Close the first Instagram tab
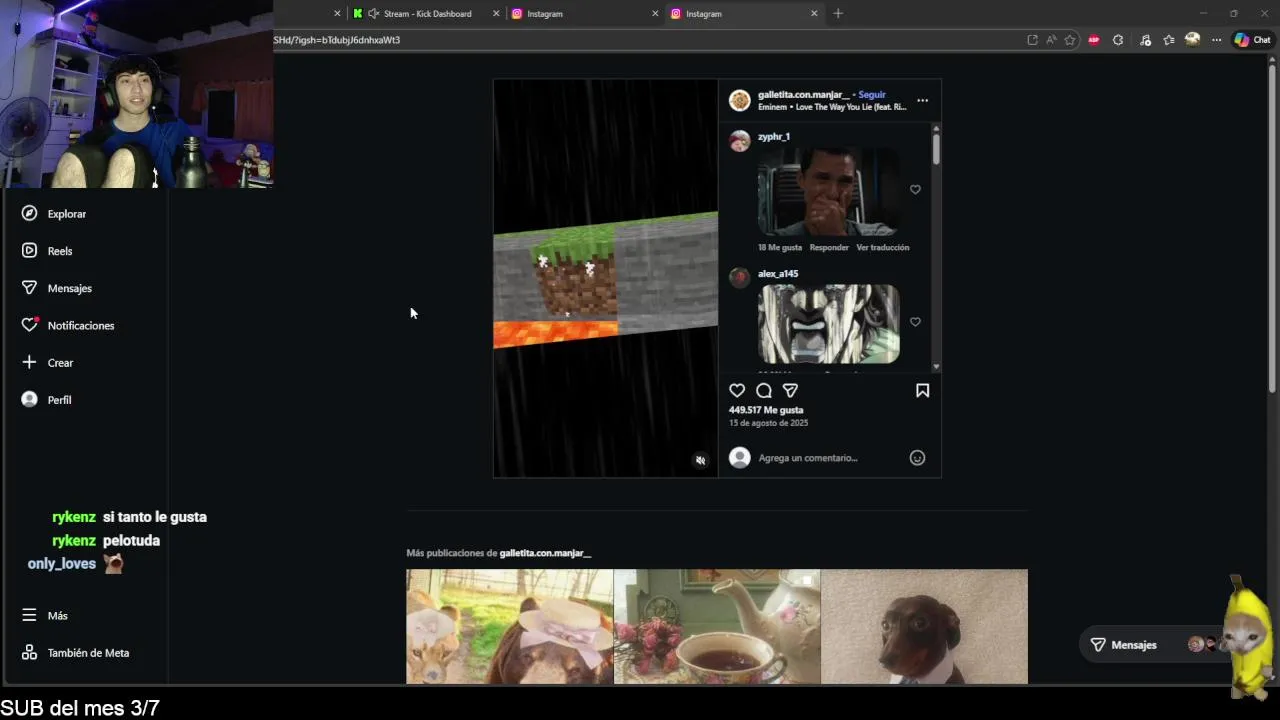Screen dimensions: 1280x720 coord(655,14)
